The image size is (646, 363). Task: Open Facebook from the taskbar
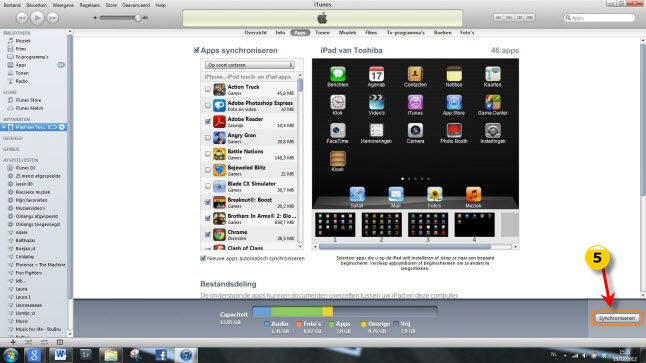point(161,355)
